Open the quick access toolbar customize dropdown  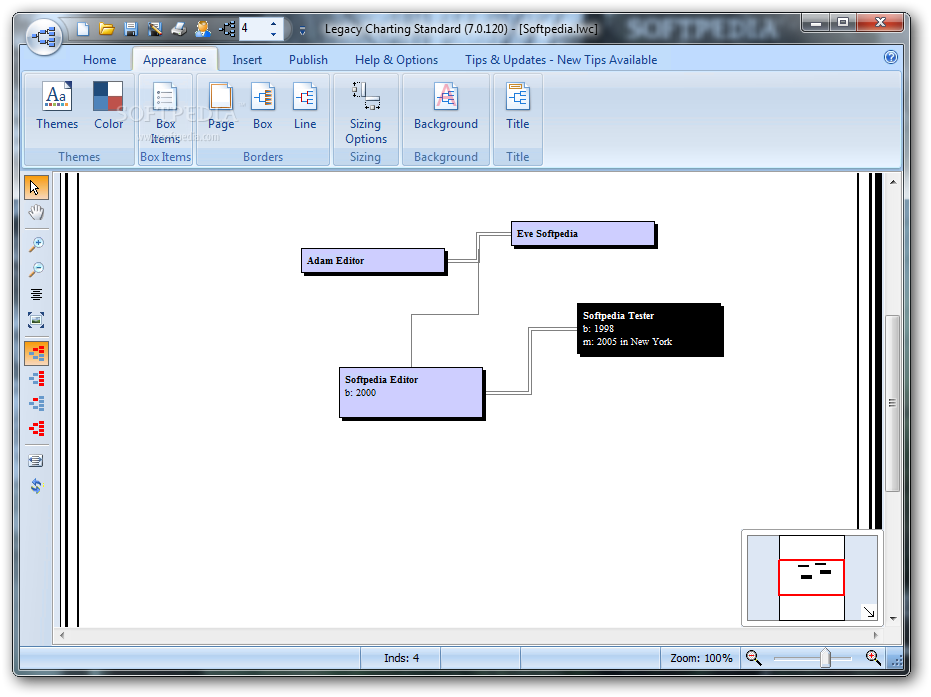[x=302, y=30]
